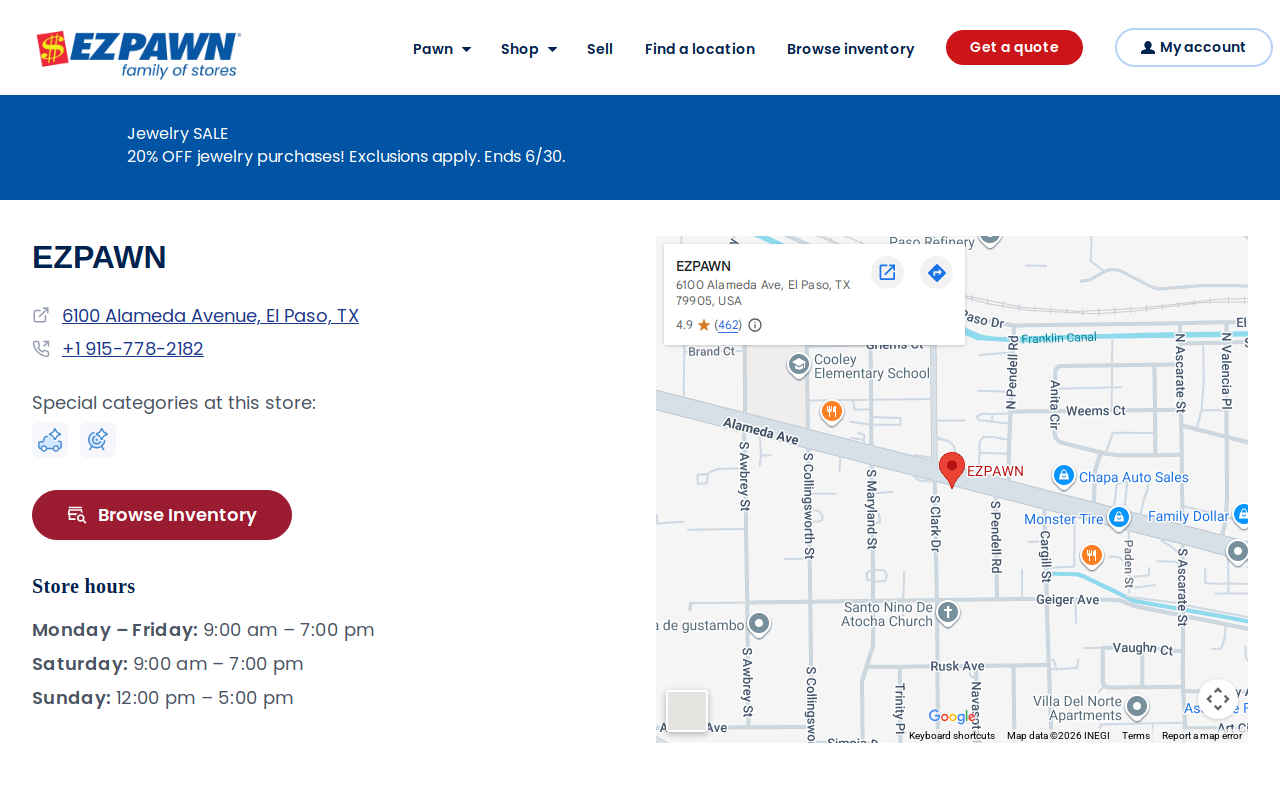Click the rating info icon beside 462 reviews
The width and height of the screenshot is (1280, 800).
point(755,325)
